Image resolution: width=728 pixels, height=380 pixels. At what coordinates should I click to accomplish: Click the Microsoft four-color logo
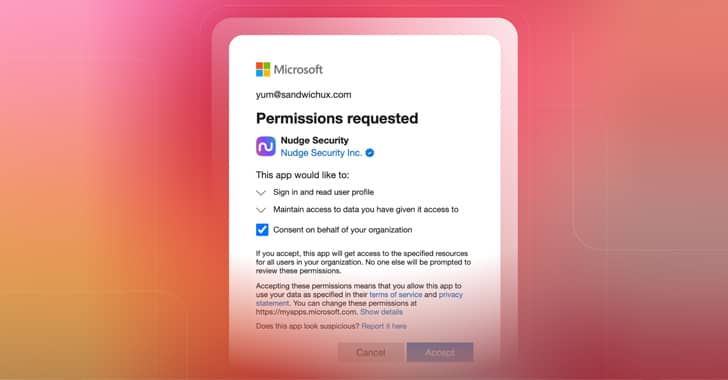pyautogui.click(x=263, y=69)
